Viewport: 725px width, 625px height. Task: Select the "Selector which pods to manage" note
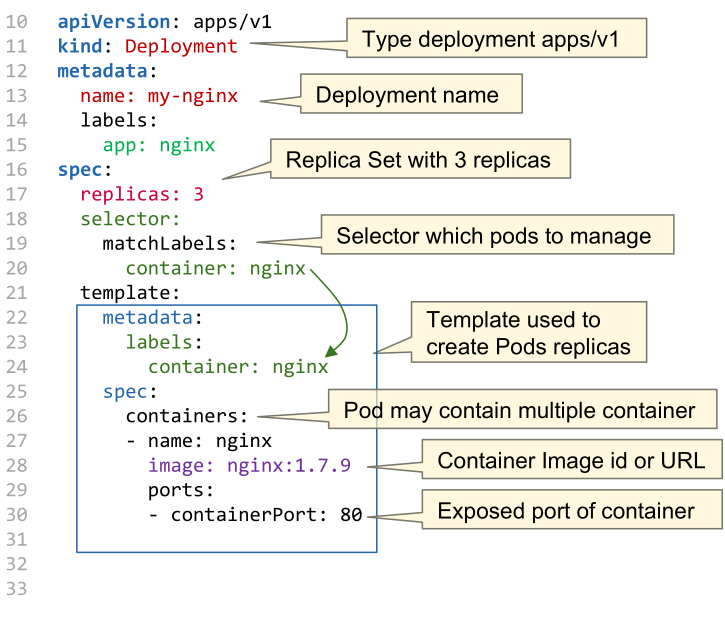pyautogui.click(x=497, y=236)
